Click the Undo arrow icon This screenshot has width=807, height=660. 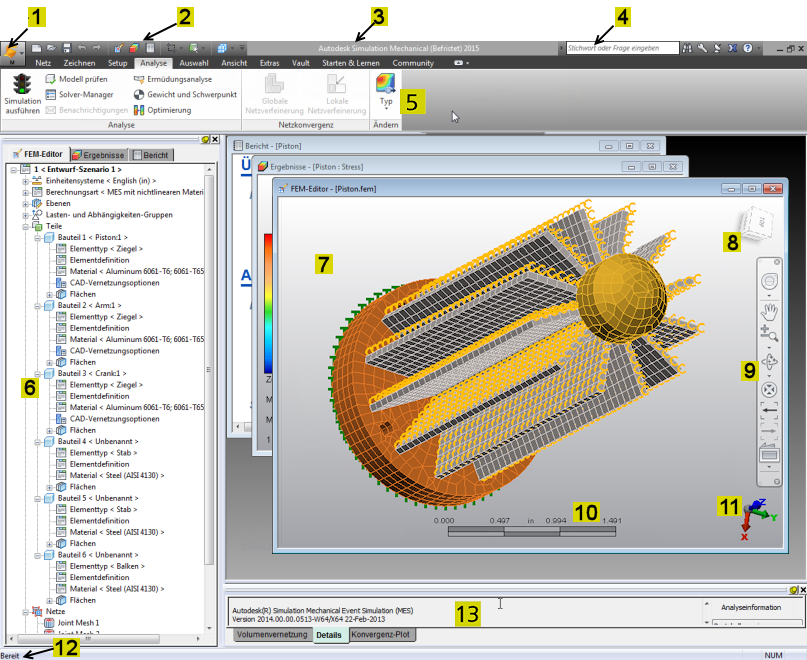[81, 48]
